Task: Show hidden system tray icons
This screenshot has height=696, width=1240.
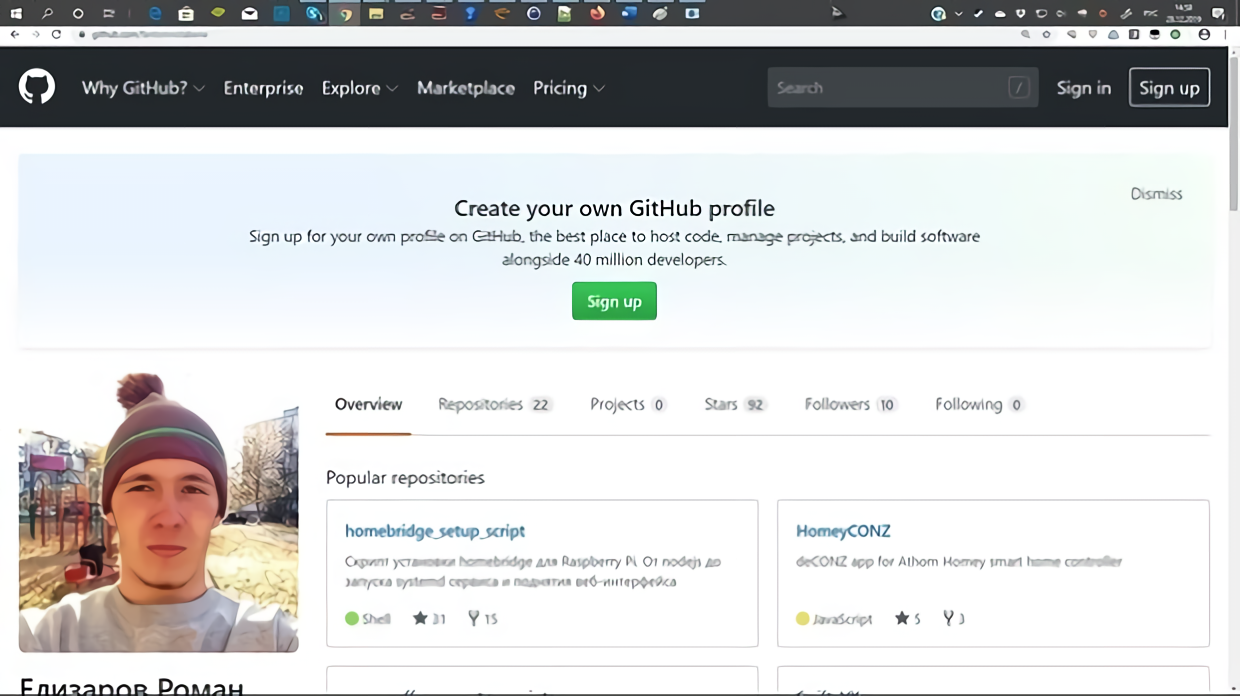Action: (x=959, y=13)
